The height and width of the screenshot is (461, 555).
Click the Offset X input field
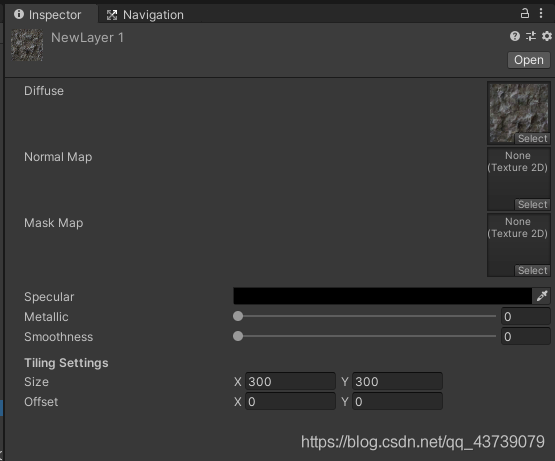(x=290, y=401)
